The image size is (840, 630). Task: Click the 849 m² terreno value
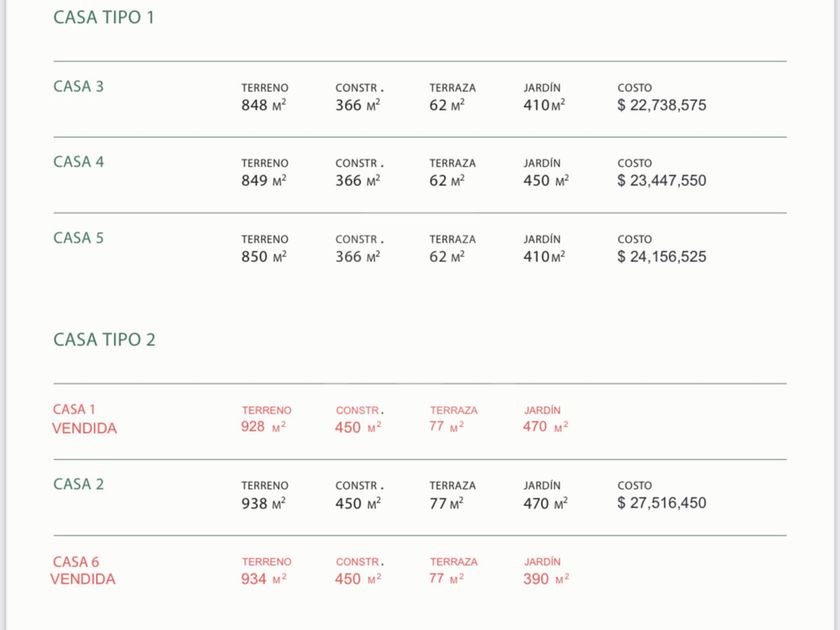coord(263,181)
